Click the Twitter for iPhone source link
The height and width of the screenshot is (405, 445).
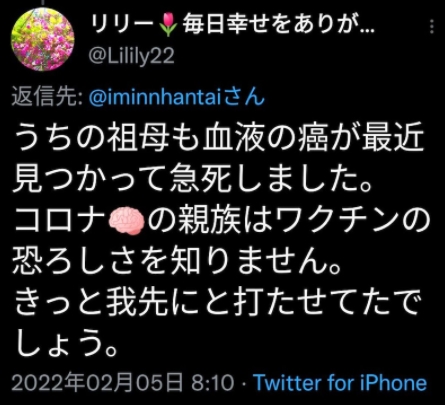(340, 382)
